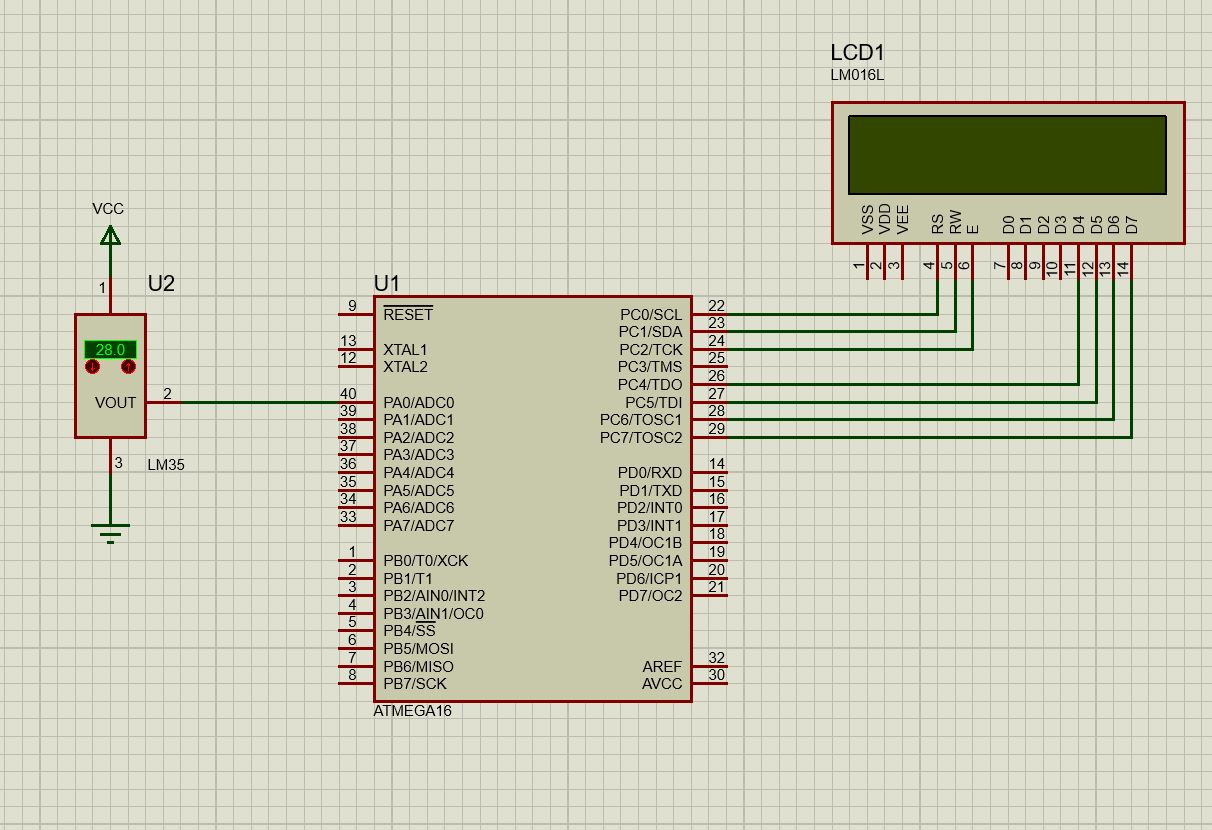
Task: Click the ATMEGA16 part name text
Action: coord(412,711)
